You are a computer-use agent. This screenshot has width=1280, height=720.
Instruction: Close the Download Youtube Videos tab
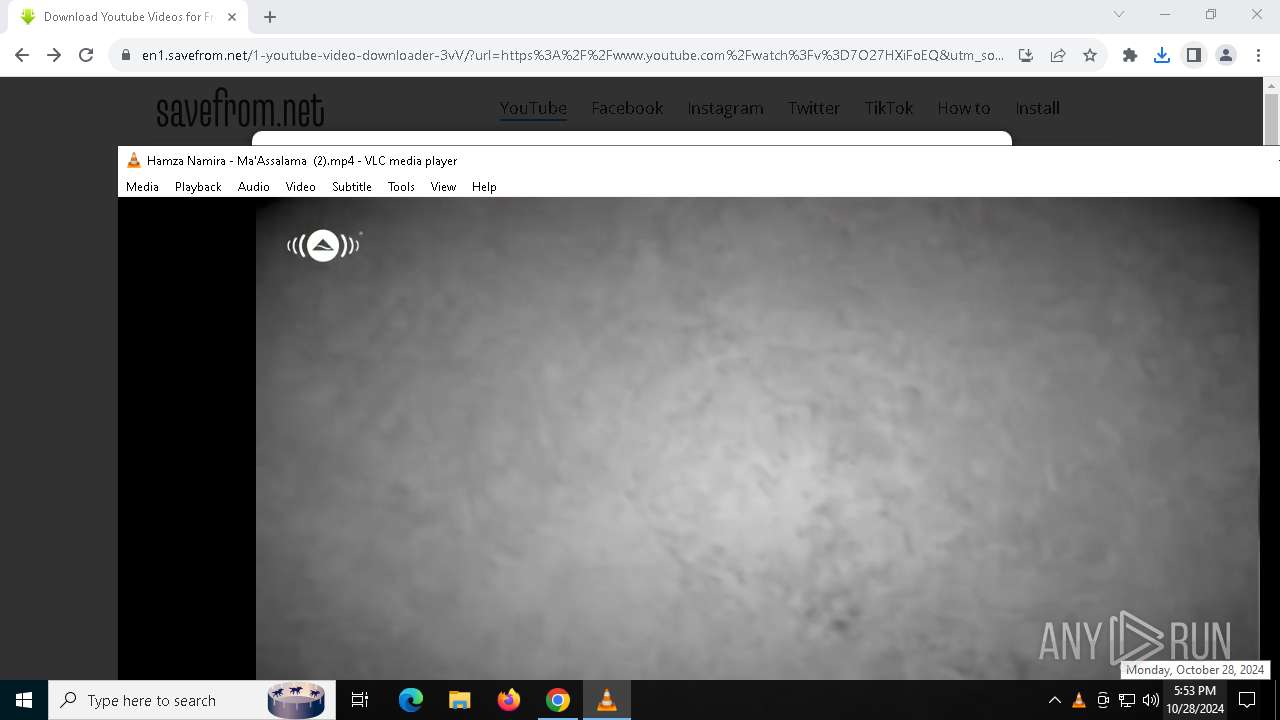point(232,17)
